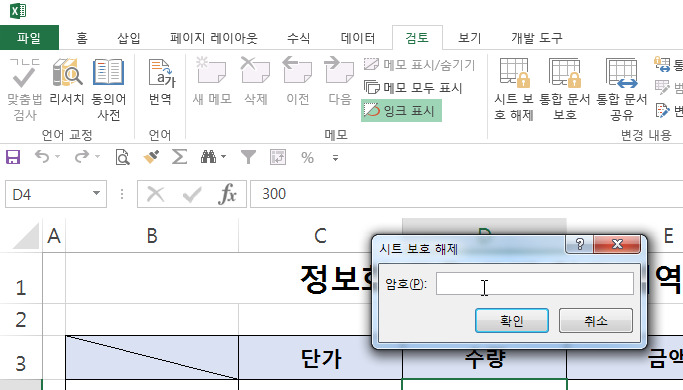Select row 1 header
683x390 pixels.
pyautogui.click(x=21, y=278)
